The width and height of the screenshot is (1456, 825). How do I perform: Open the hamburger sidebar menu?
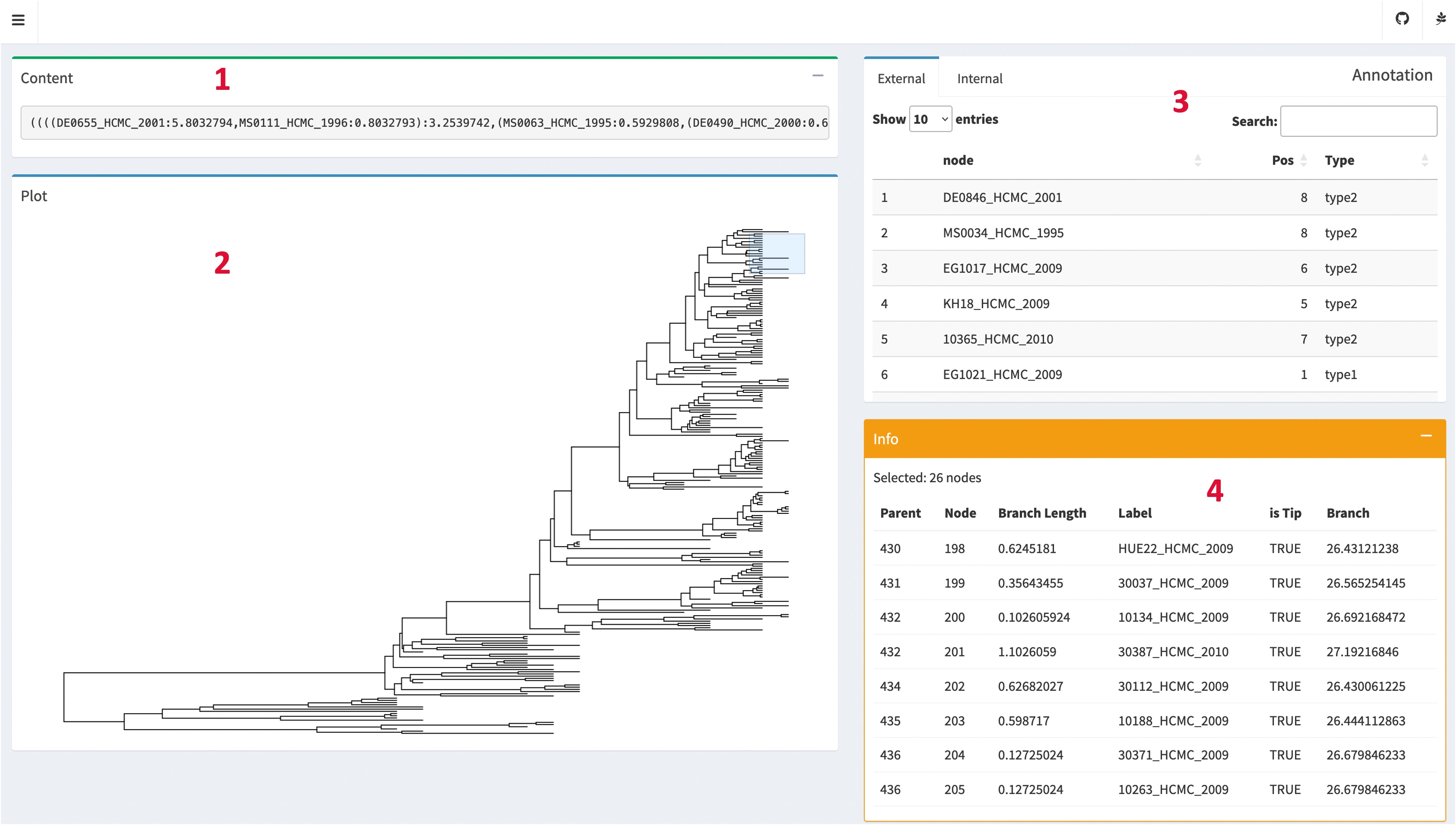click(x=18, y=21)
